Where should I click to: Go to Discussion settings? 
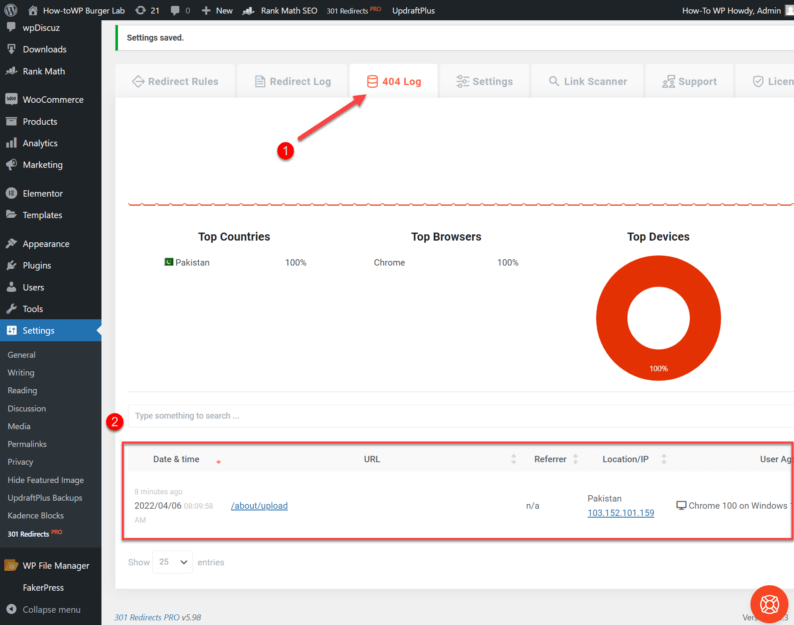pos(26,408)
